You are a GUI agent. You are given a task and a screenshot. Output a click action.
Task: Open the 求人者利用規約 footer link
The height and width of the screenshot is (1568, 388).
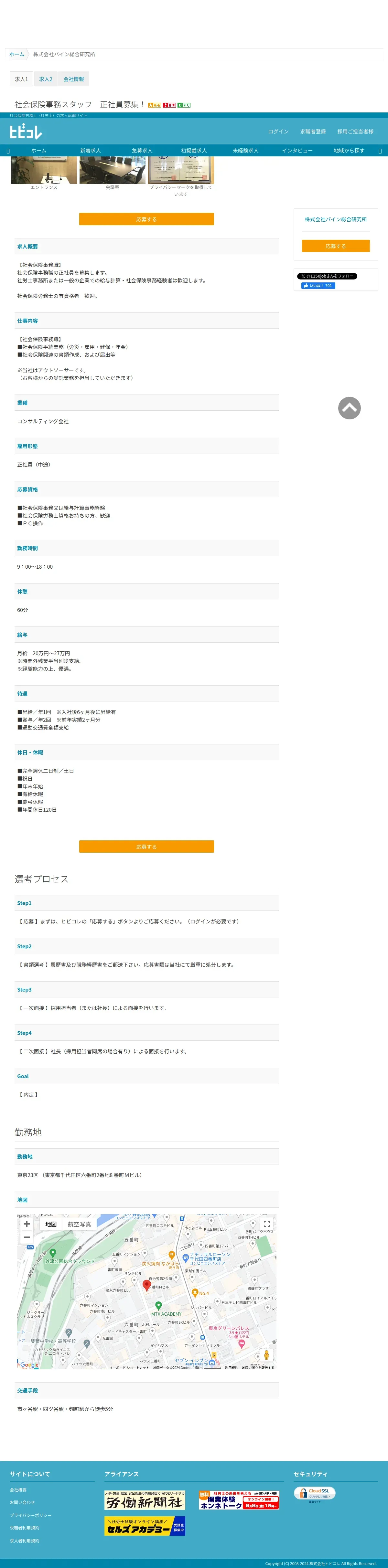[x=24, y=1541]
